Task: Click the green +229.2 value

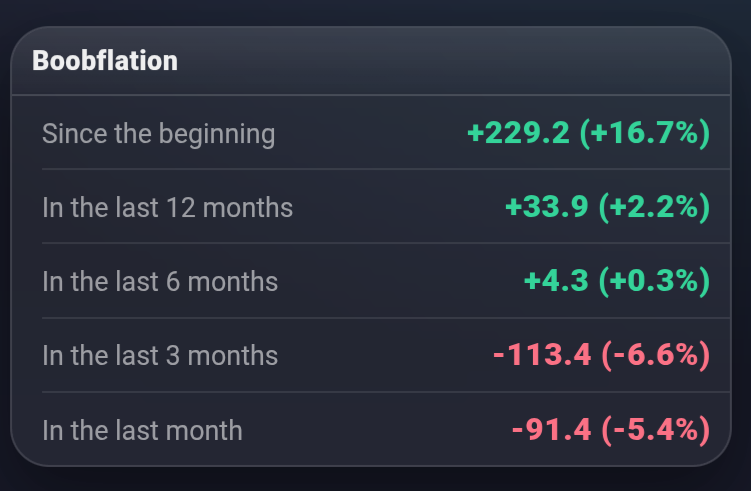Action: [518, 133]
